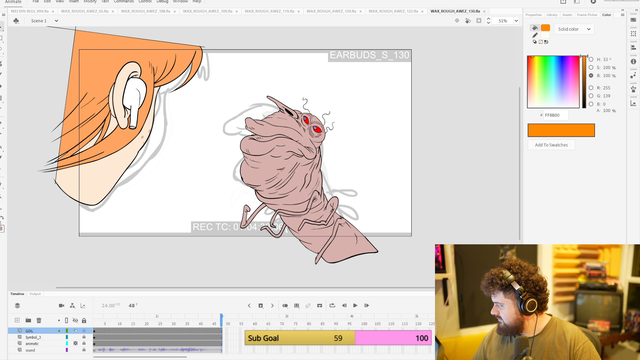Pick a color in the spectrum field
The width and height of the screenshot is (640, 360).
[553, 82]
